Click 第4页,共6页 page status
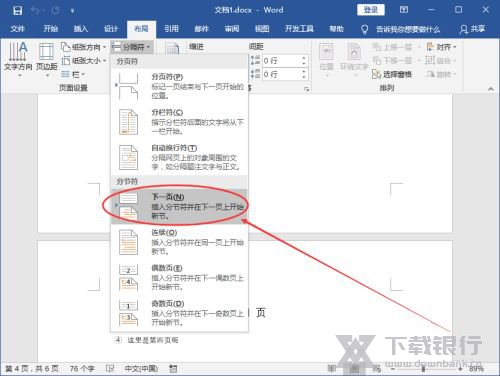This screenshot has width=500, height=376. click(x=32, y=369)
